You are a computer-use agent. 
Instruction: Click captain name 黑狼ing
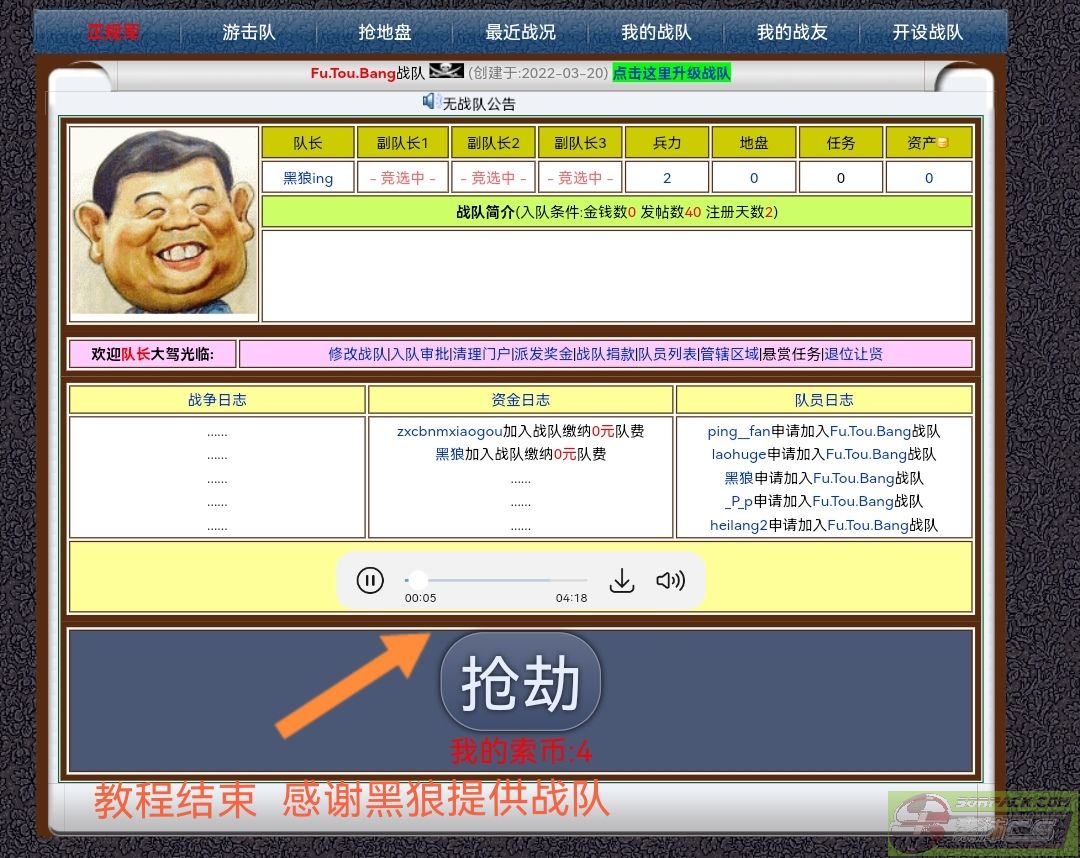[307, 178]
